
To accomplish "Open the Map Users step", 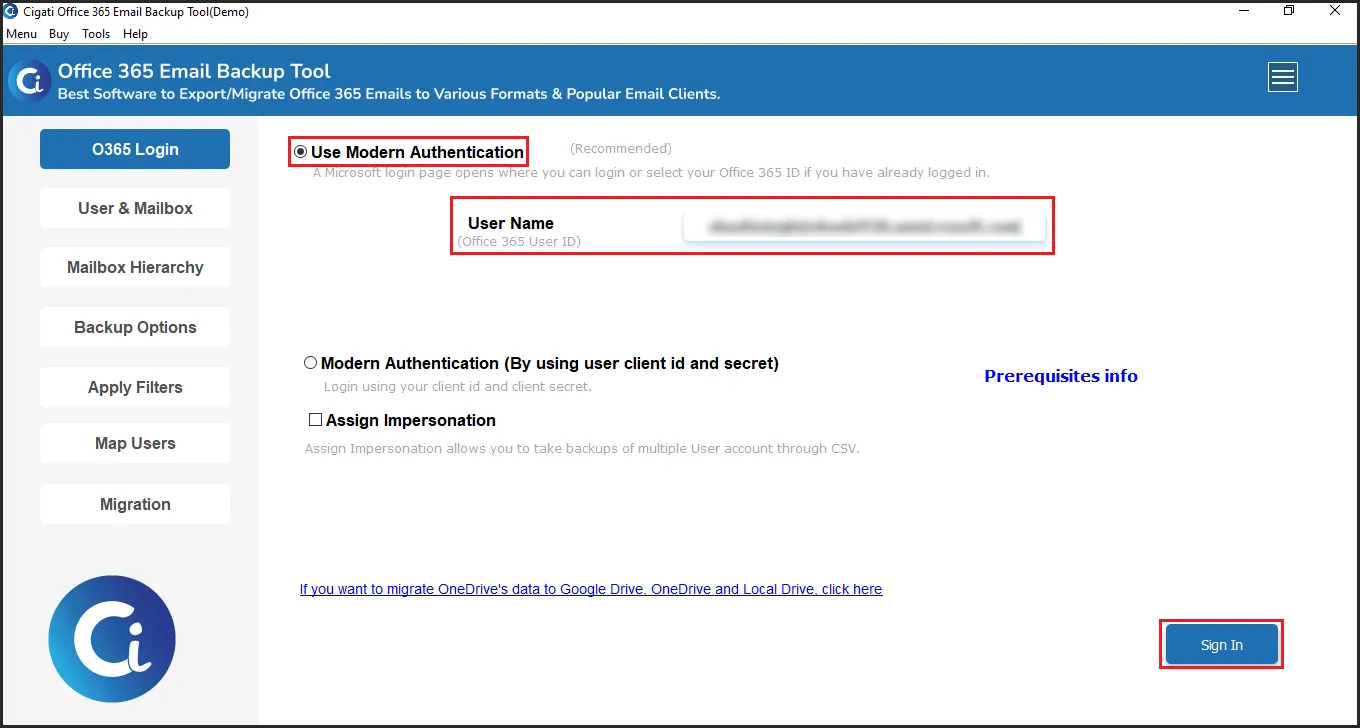I will (135, 443).
